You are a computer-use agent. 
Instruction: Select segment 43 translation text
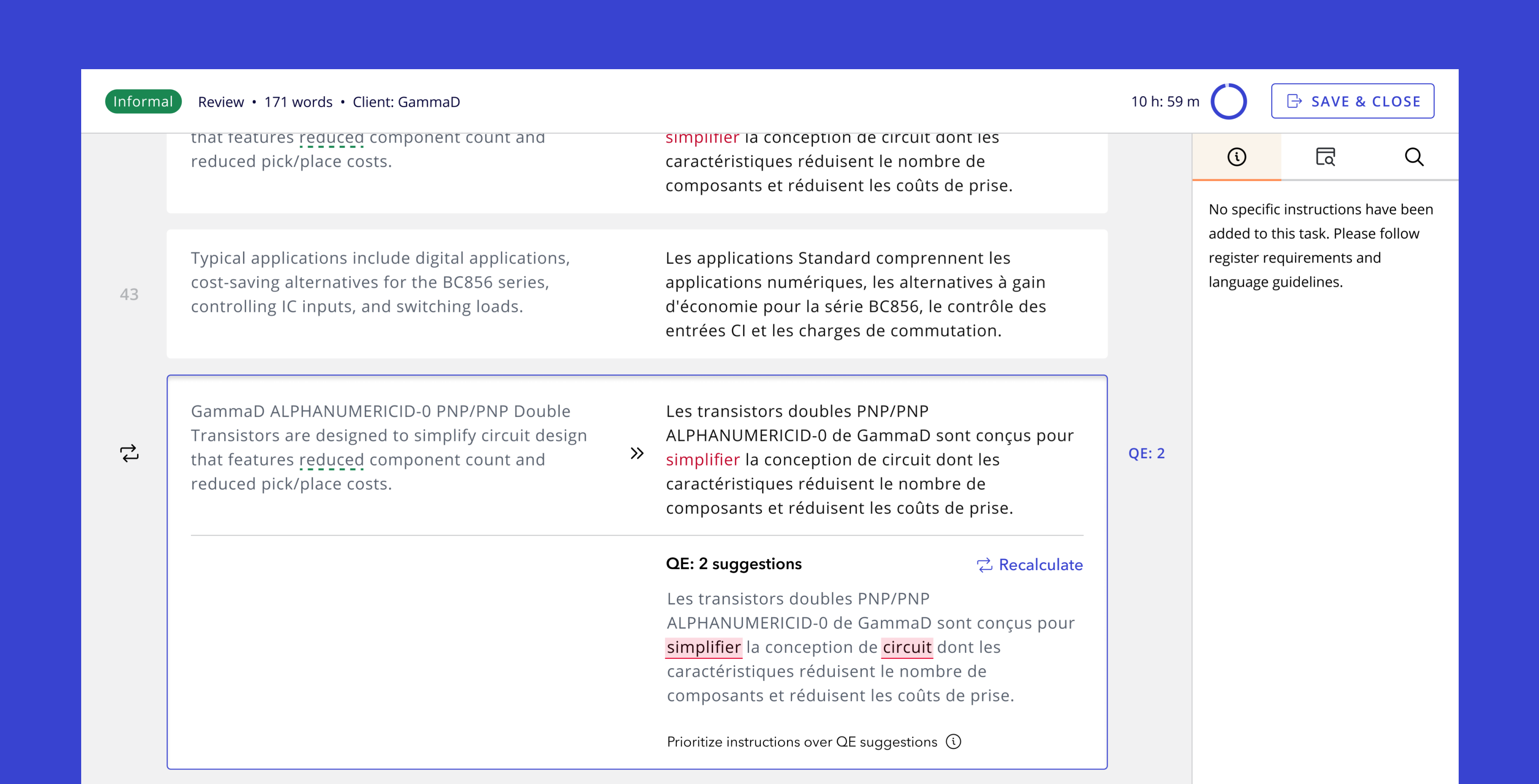855,294
